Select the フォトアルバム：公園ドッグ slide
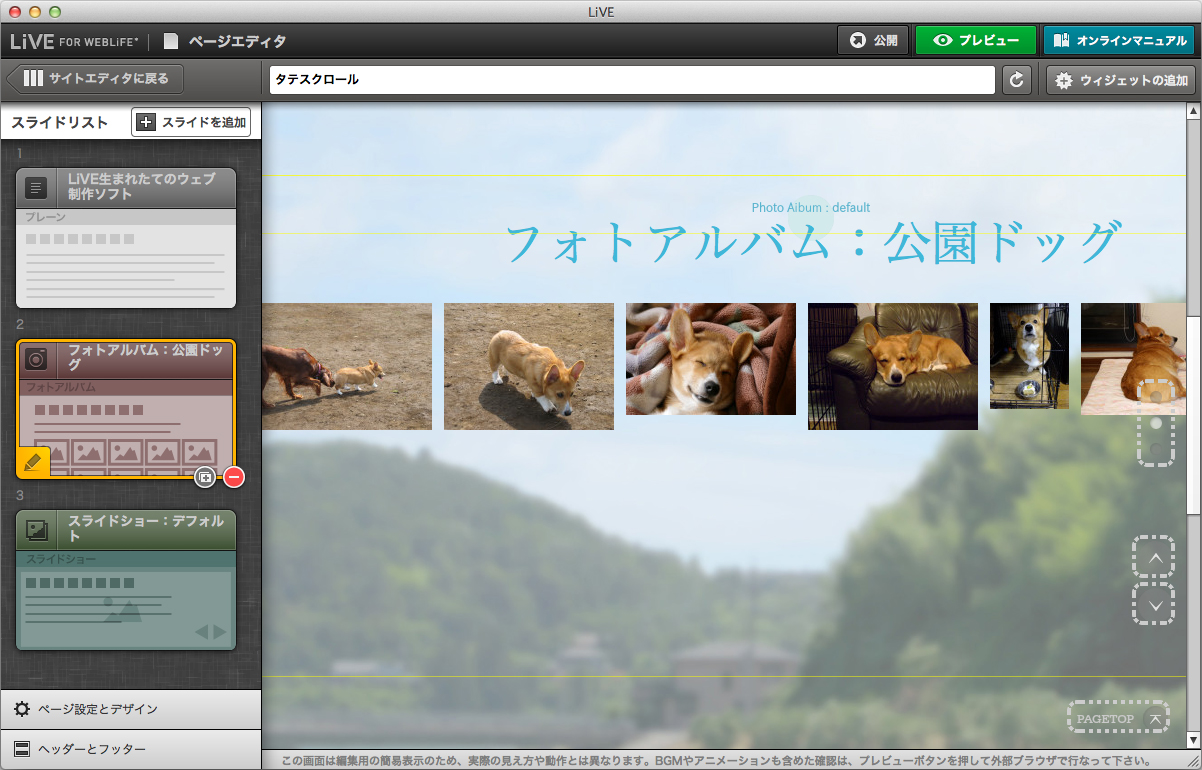The height and width of the screenshot is (770, 1202). pyautogui.click(x=126, y=409)
